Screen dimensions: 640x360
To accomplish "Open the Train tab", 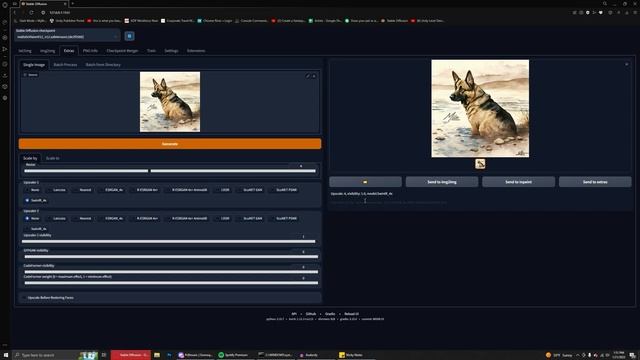I will [x=151, y=51].
